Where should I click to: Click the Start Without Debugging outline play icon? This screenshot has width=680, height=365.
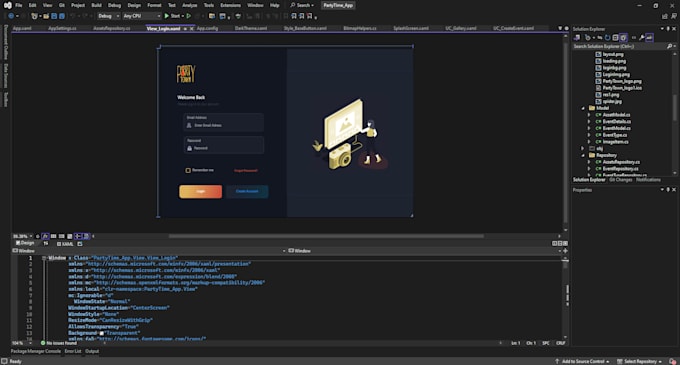189,16
